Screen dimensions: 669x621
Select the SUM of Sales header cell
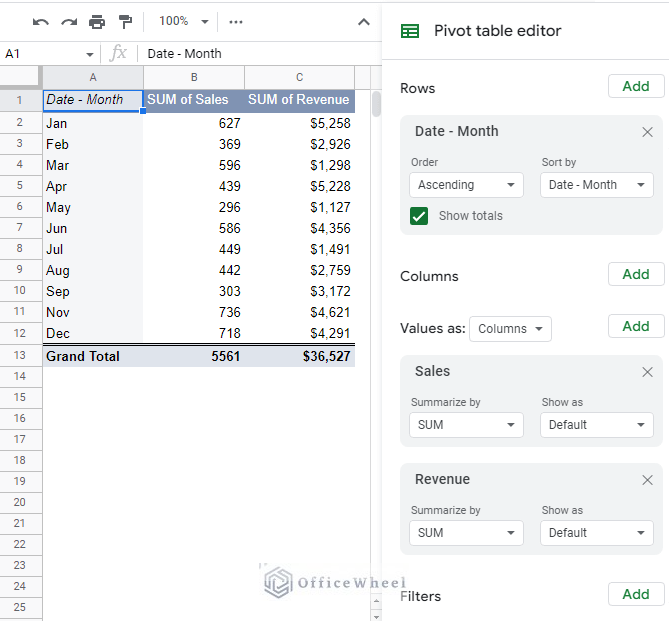point(194,100)
